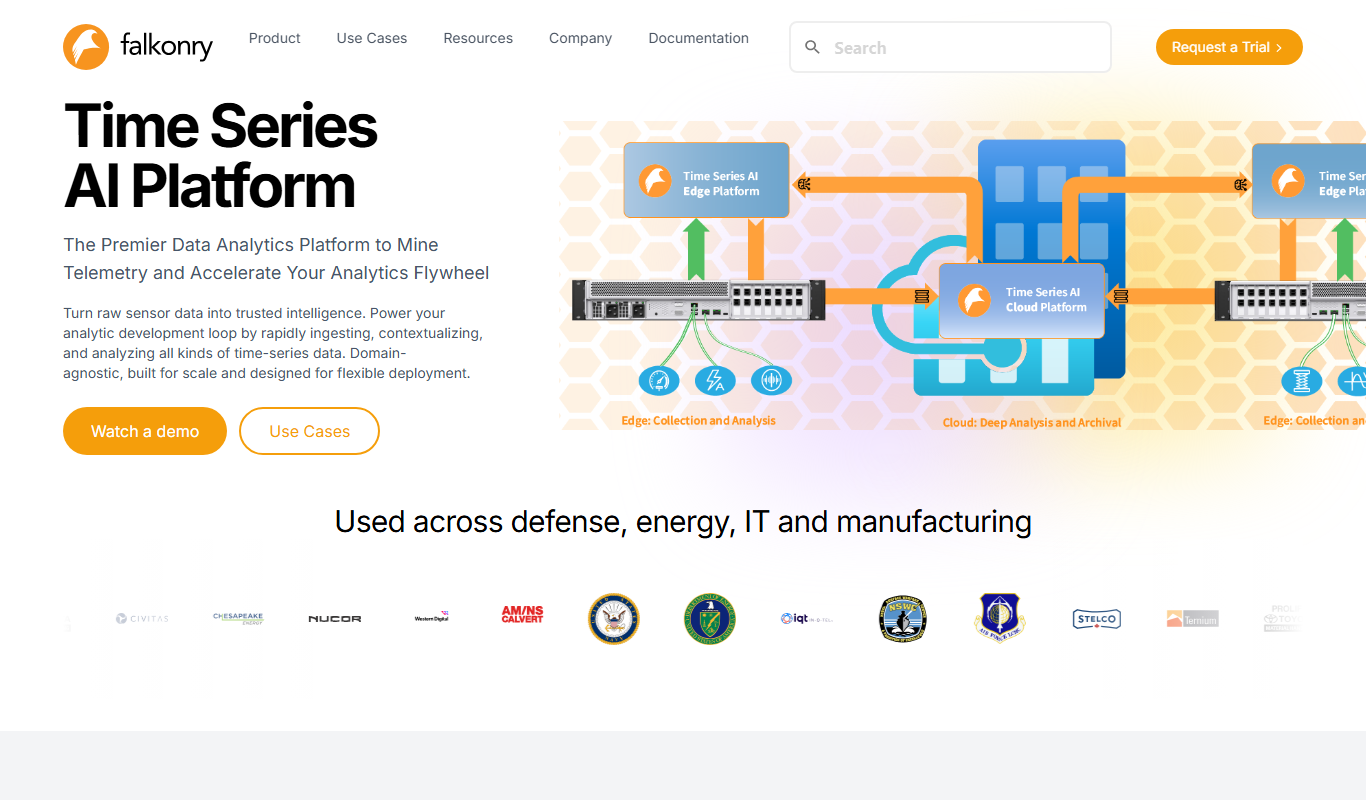Click the Nucor logo
The image size is (1366, 800).
click(335, 619)
